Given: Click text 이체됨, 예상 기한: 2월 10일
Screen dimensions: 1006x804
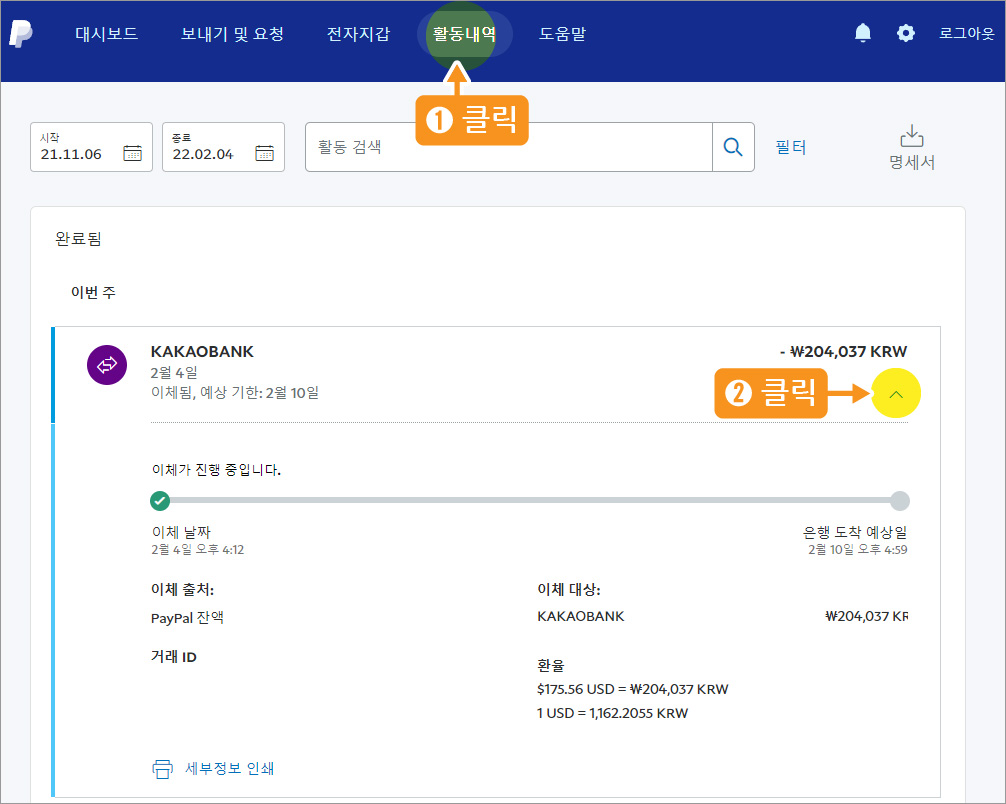Looking at the screenshot, I should [235, 393].
